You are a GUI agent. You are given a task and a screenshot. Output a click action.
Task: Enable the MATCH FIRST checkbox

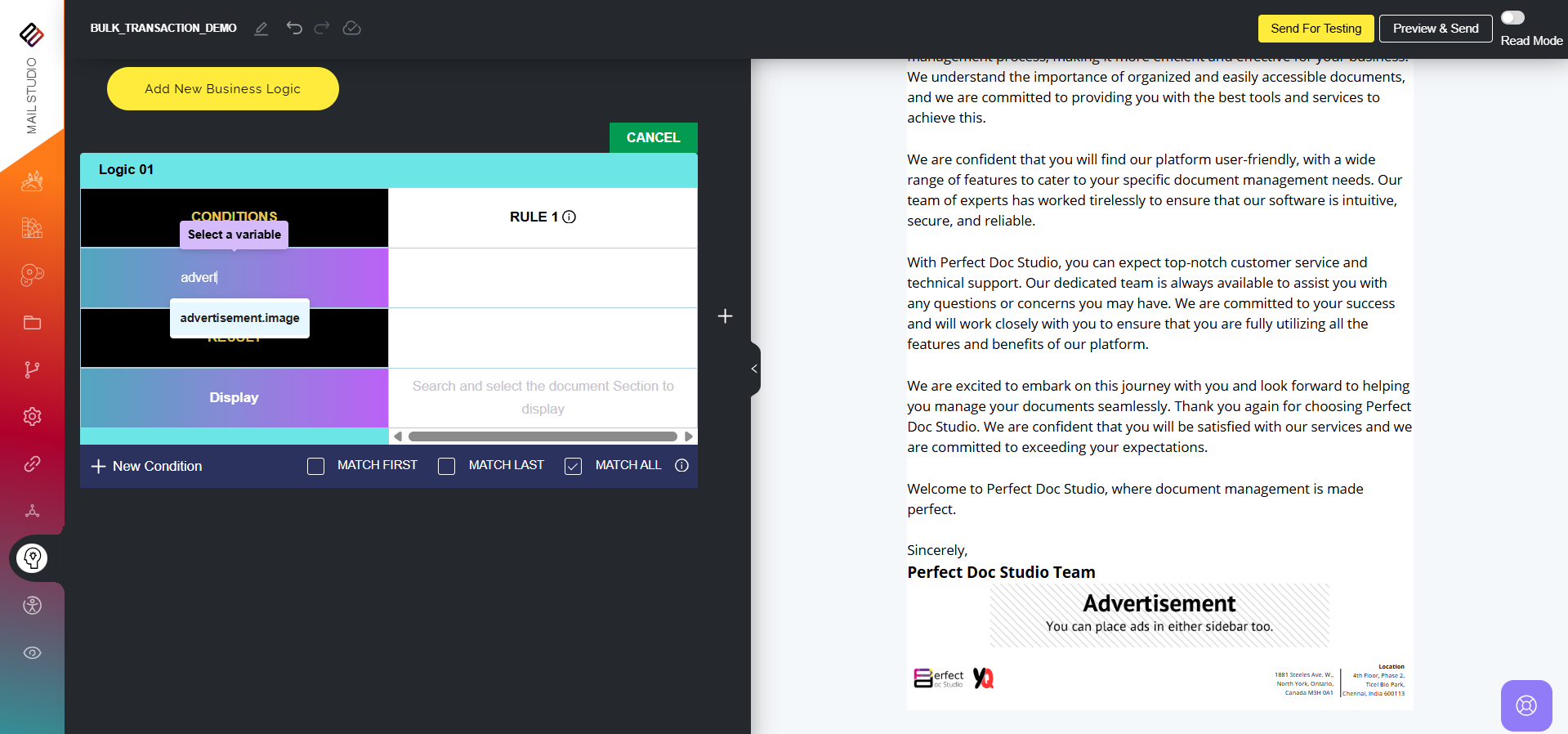pyautogui.click(x=316, y=466)
